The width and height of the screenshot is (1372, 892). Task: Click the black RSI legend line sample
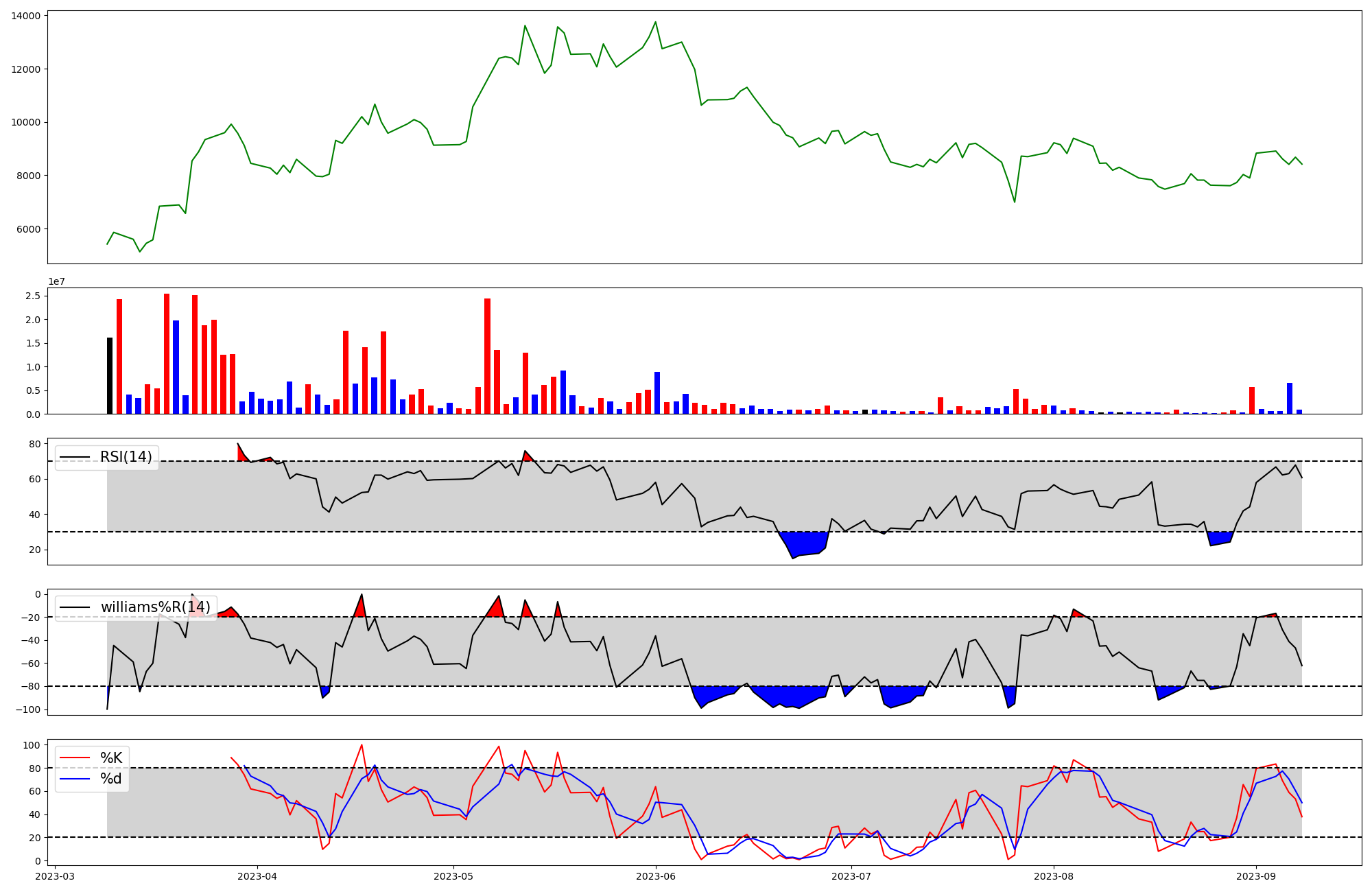pyautogui.click(x=75, y=457)
